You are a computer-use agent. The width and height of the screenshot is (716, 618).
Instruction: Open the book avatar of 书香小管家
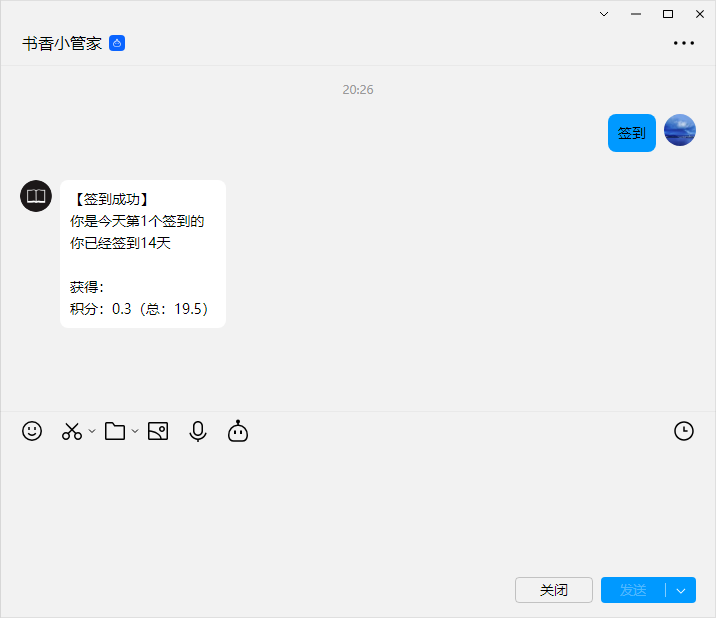pos(36,196)
